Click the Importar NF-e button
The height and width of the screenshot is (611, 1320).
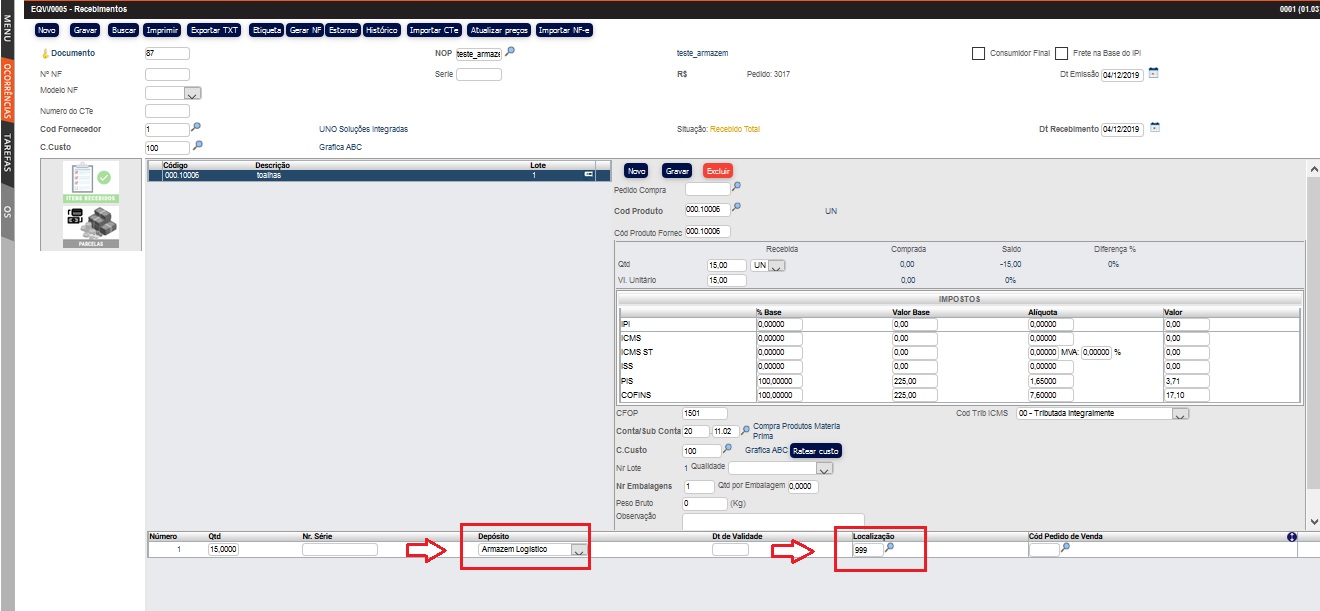coord(565,30)
